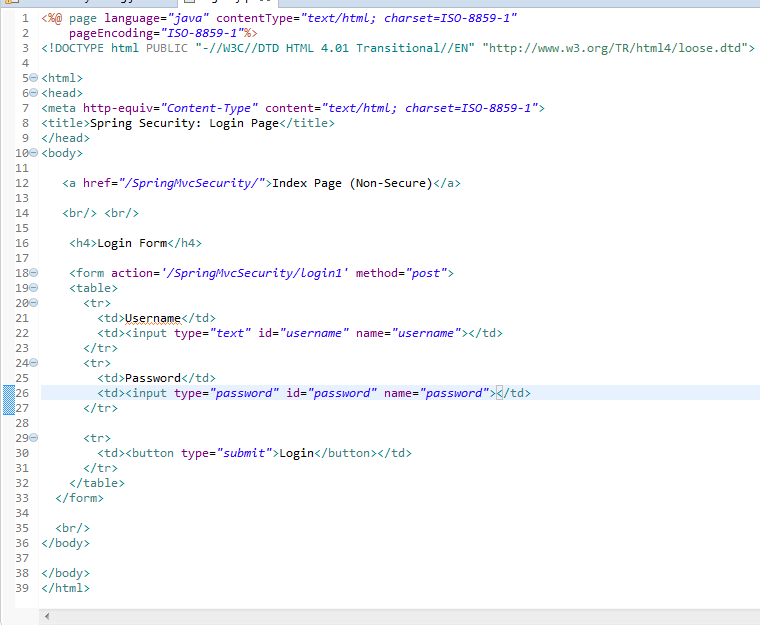Click the "Login Form" heading text
760x625 pixels.
132,243
